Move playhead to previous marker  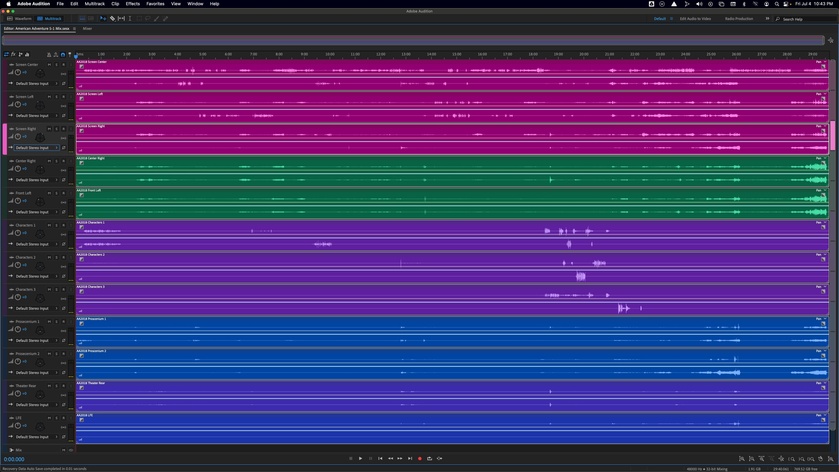tap(380, 459)
